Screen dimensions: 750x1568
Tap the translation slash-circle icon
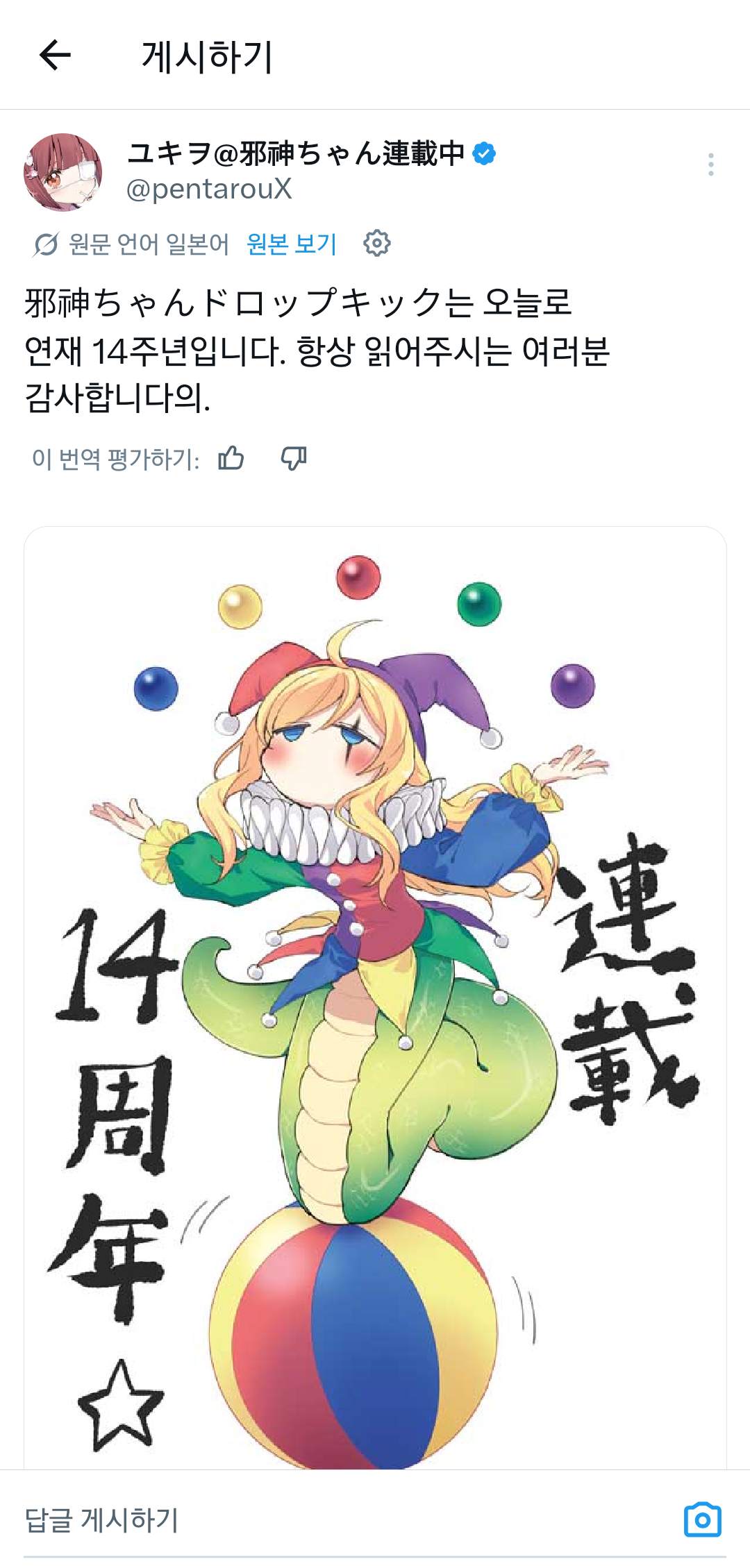click(46, 244)
